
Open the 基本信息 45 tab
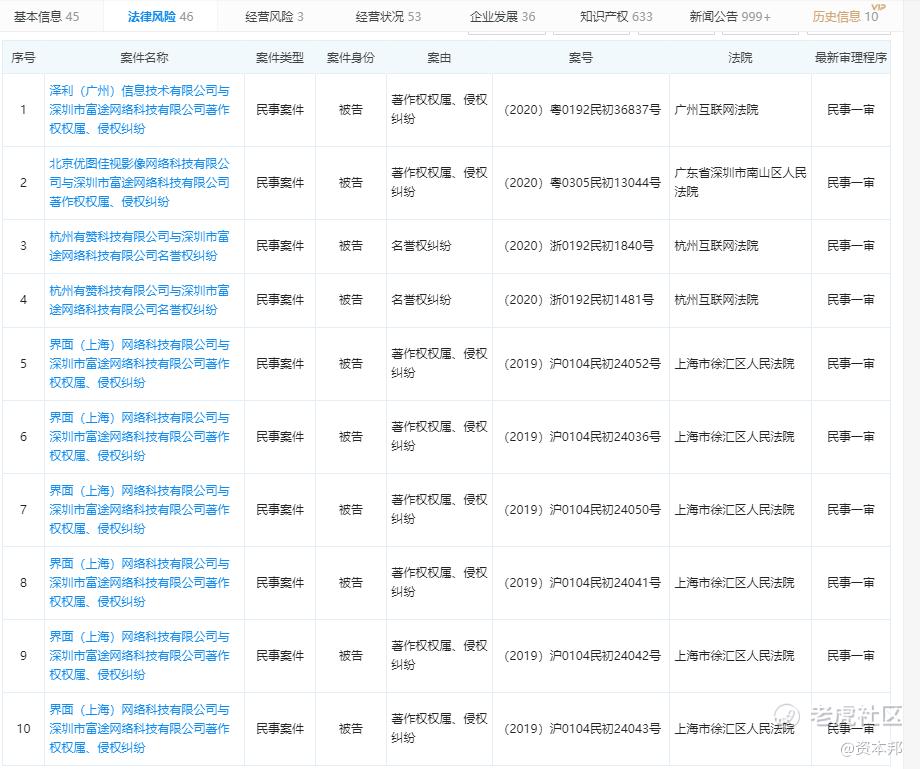pyautogui.click(x=46, y=16)
